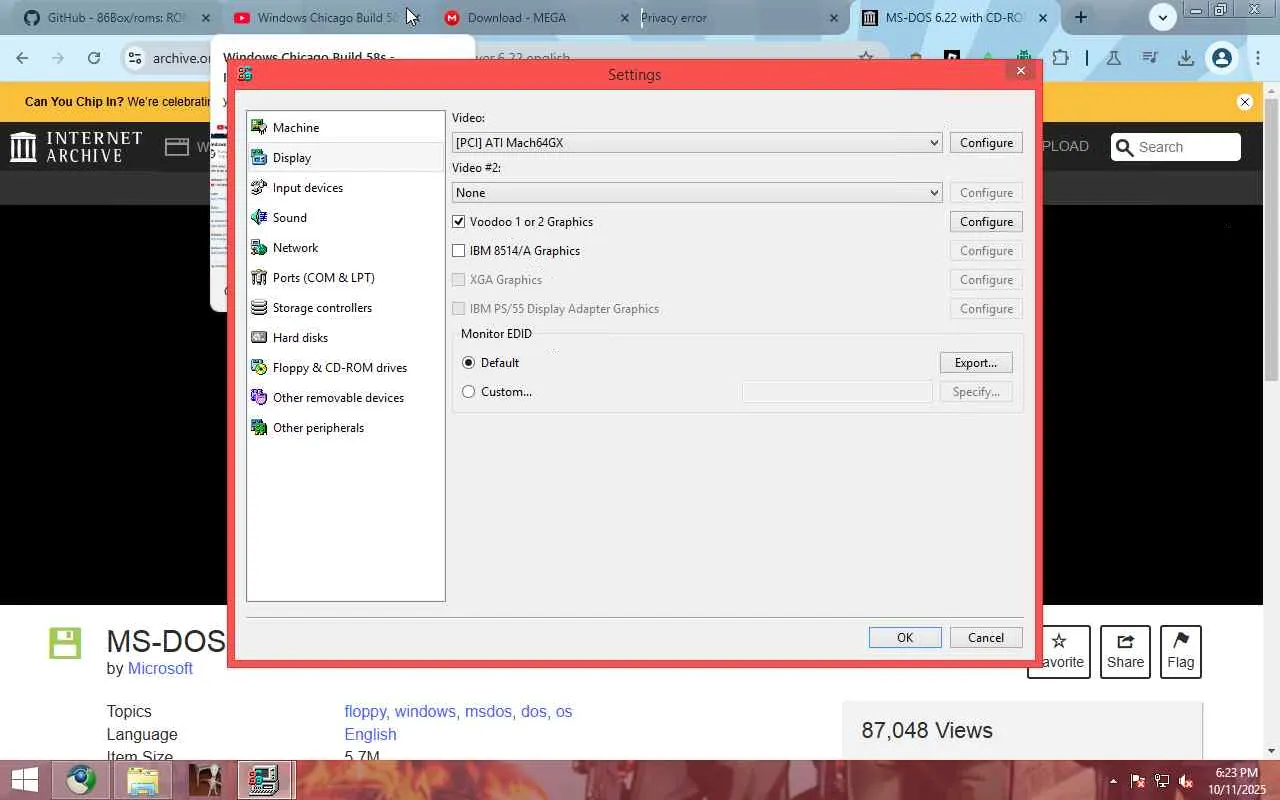
Task: Go to Input devices settings
Action: (345, 187)
